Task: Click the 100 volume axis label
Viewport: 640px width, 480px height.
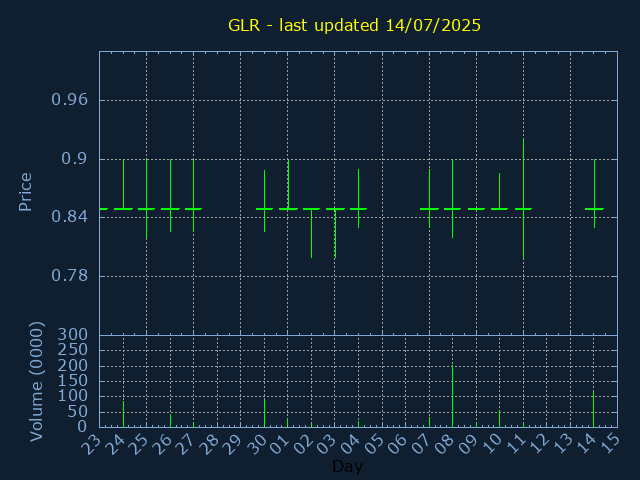Action: [73, 396]
